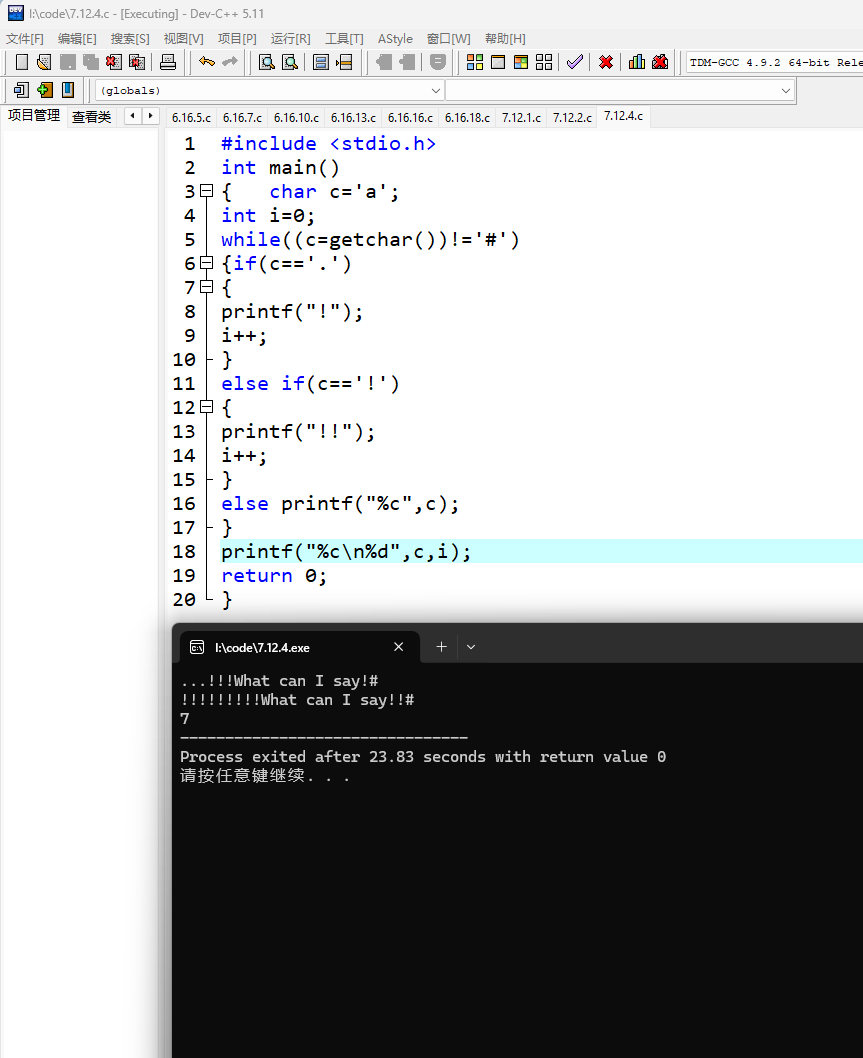Open the 帮助[H] menu
Screen dimensions: 863x1058
505,38
